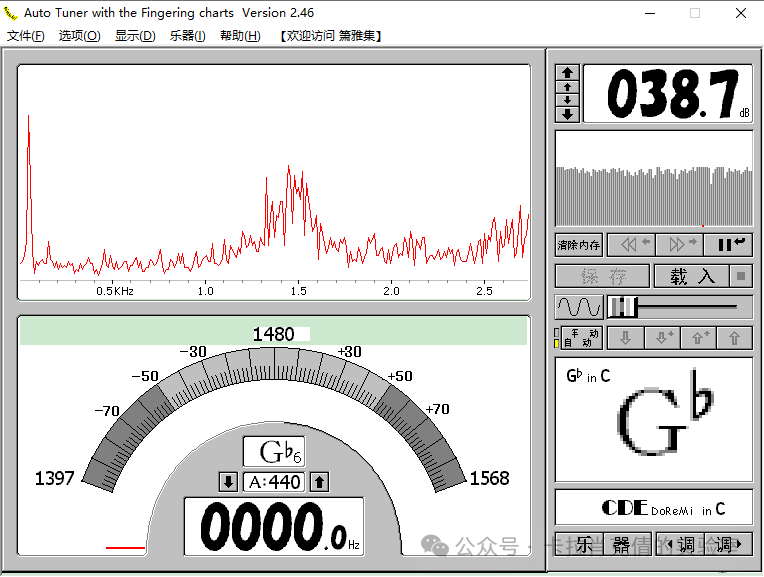Click the sine wave tone generator icon
Screen dimensions: 764x577
tap(578, 307)
